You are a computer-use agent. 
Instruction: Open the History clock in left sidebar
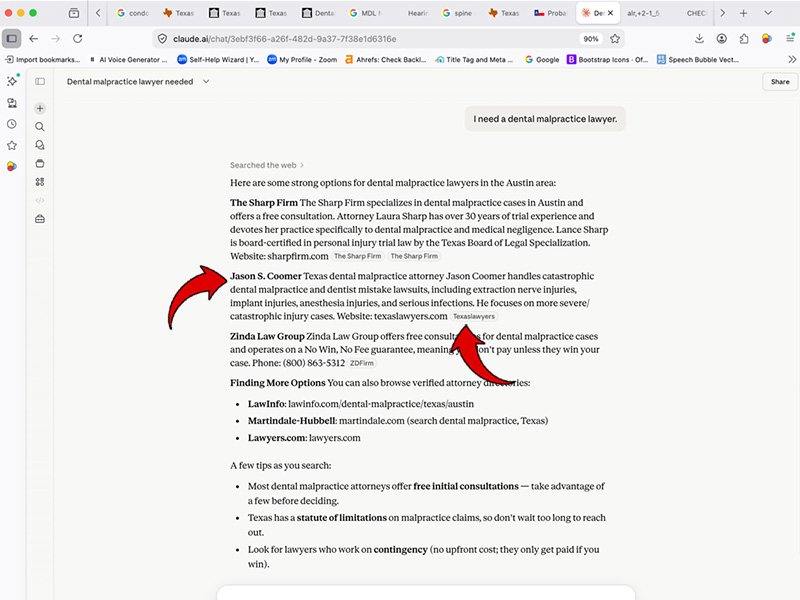[12, 124]
